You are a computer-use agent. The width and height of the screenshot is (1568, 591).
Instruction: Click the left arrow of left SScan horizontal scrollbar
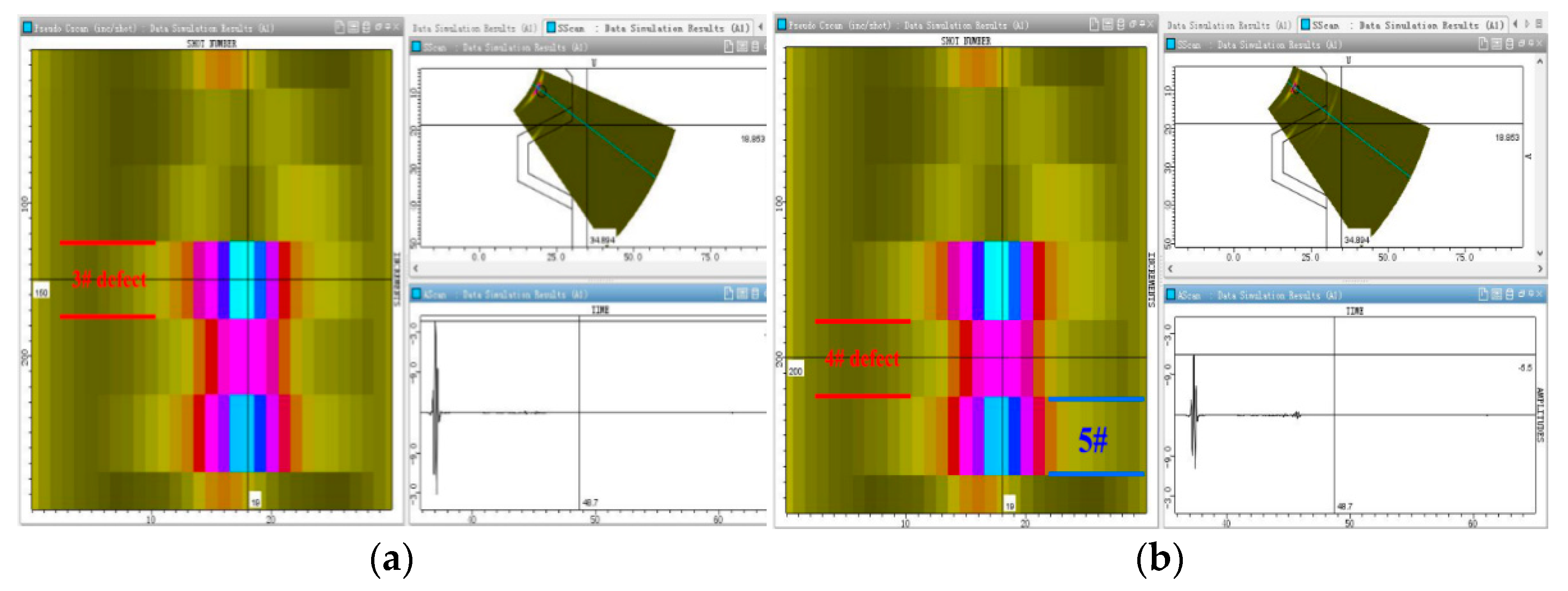click(x=416, y=268)
